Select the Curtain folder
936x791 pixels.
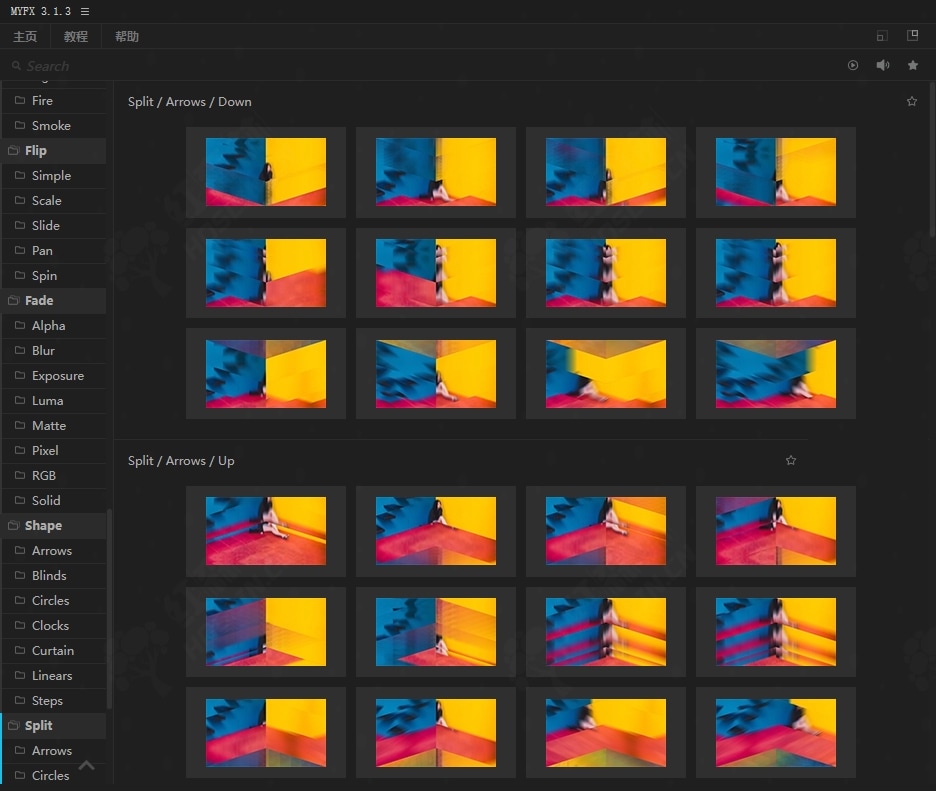click(54, 651)
